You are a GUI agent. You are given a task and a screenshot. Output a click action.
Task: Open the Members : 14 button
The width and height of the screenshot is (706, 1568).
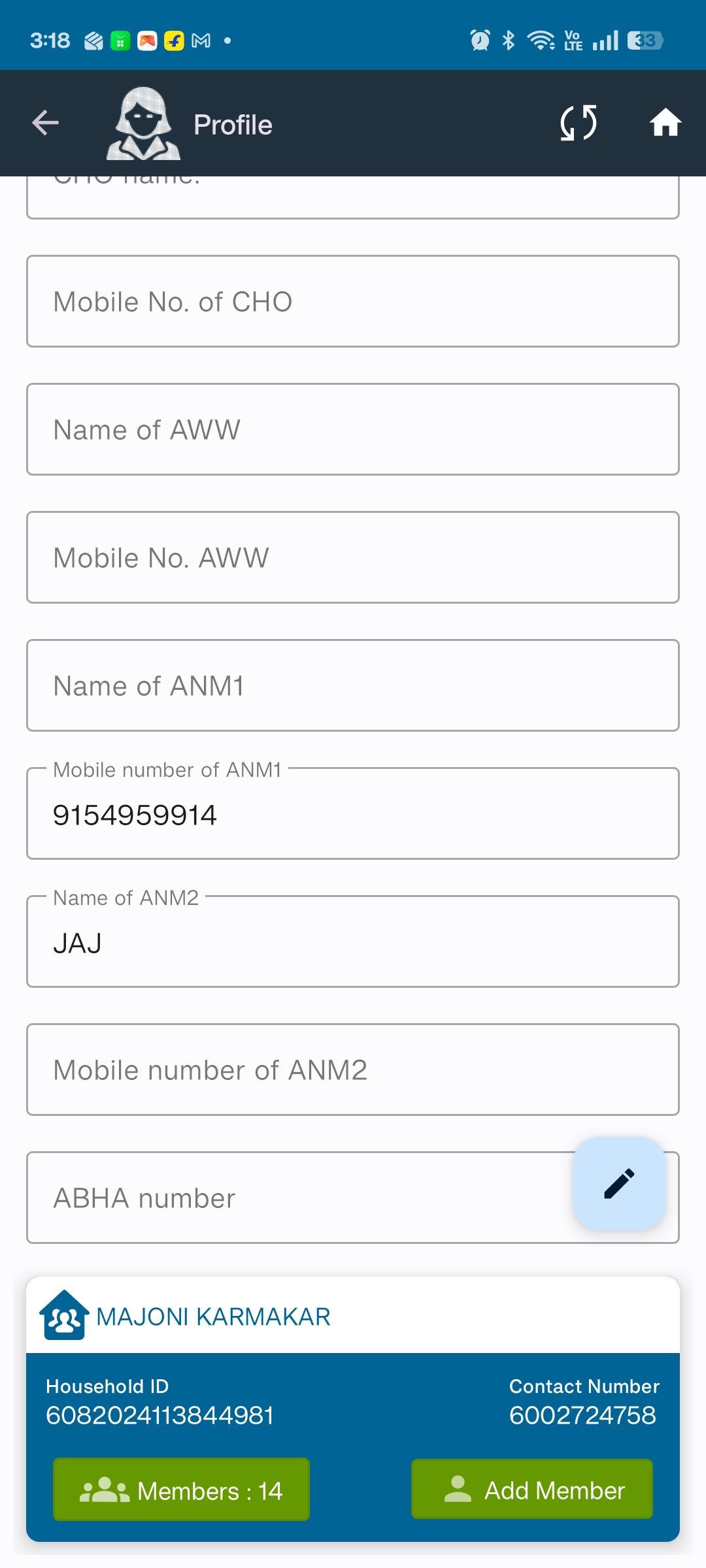(181, 1490)
